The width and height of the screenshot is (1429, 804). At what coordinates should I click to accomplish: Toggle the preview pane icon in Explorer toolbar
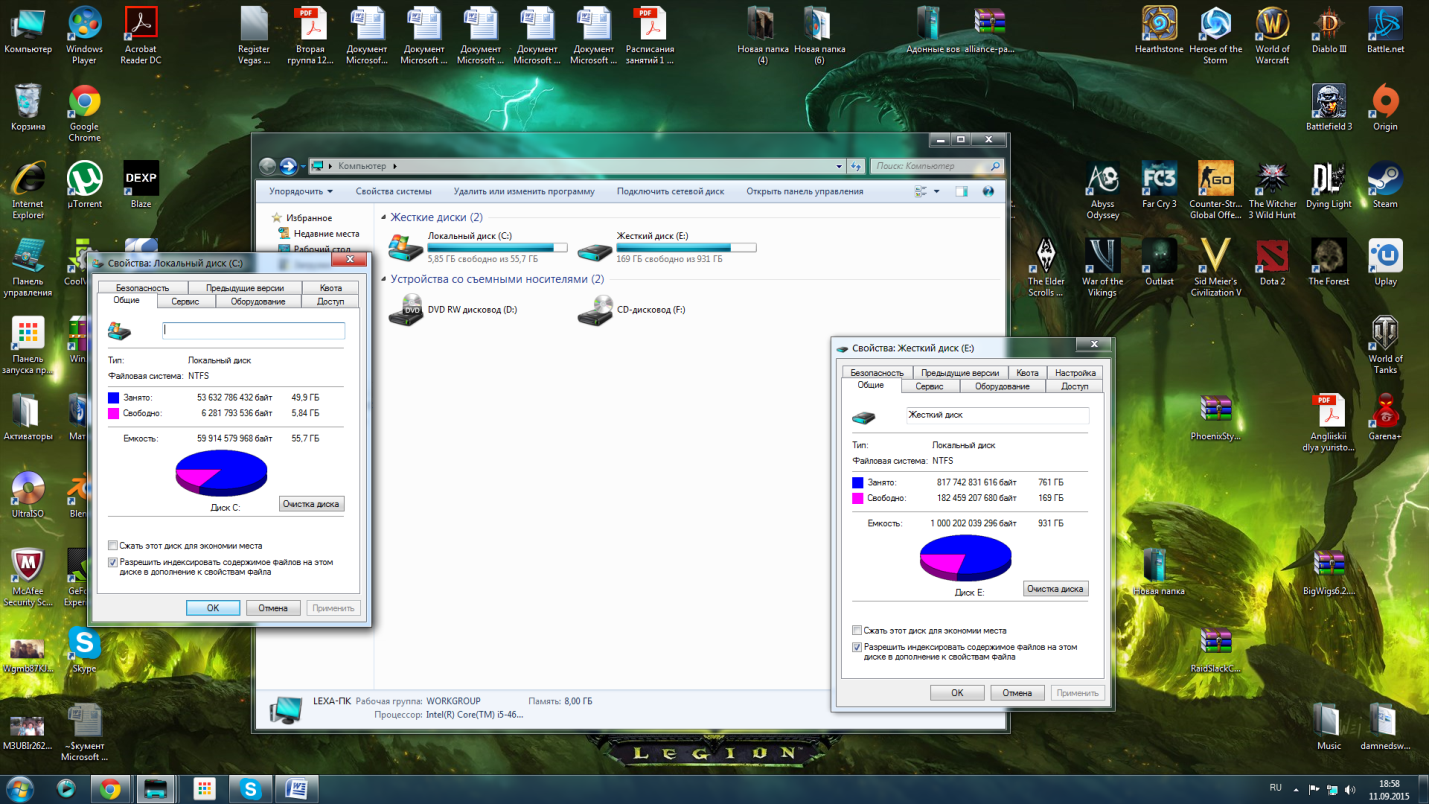(x=961, y=191)
